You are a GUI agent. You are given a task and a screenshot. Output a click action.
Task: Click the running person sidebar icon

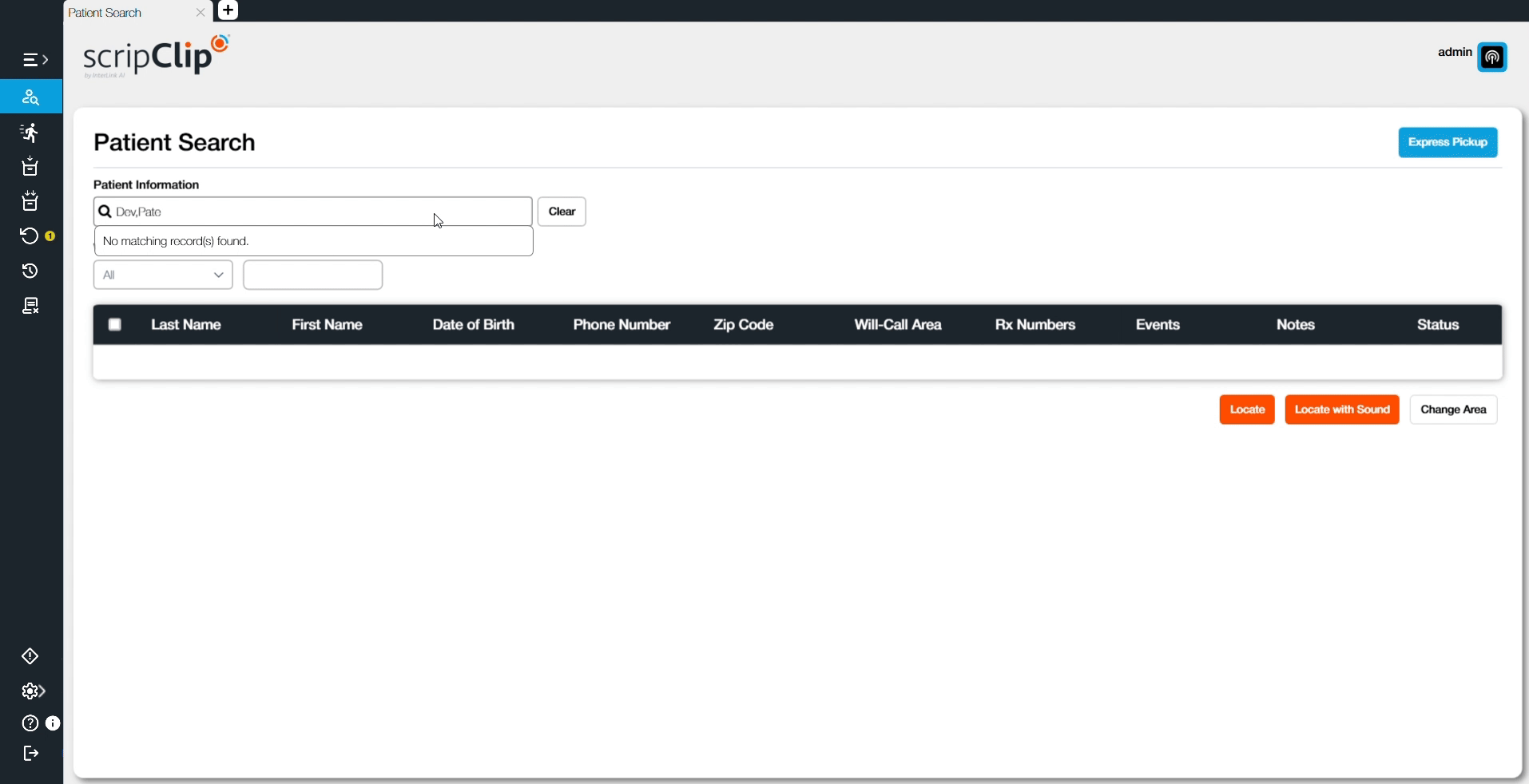(30, 133)
